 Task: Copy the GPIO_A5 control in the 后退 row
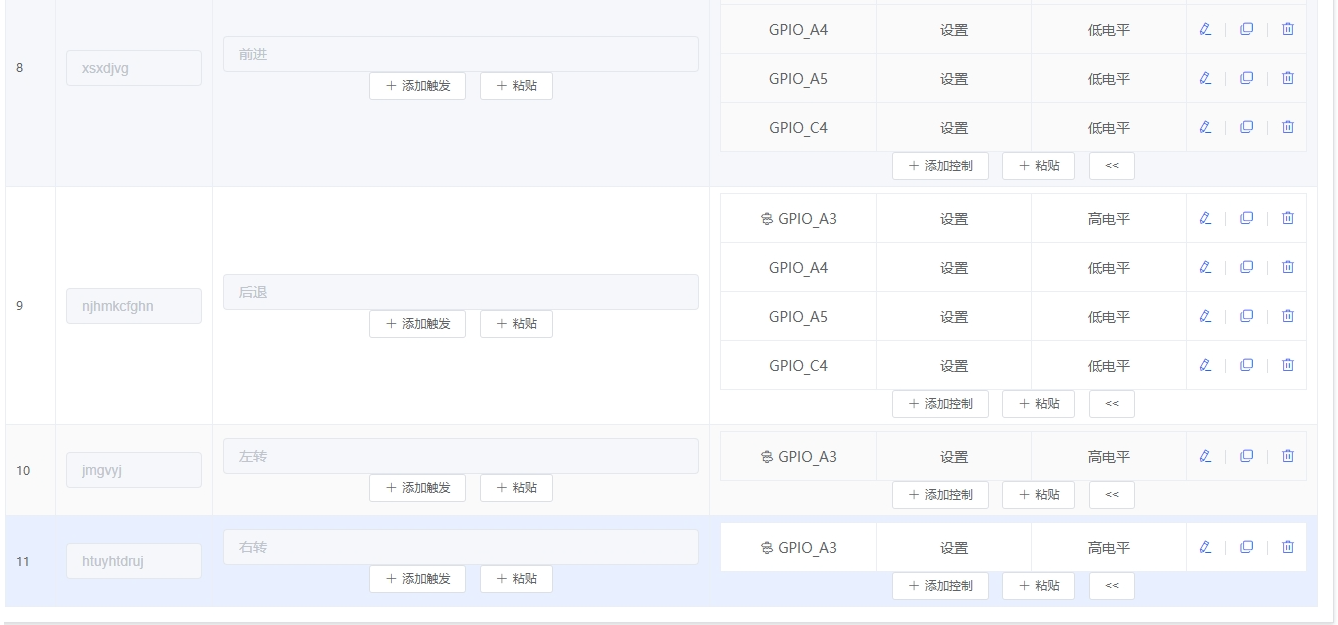click(1246, 316)
